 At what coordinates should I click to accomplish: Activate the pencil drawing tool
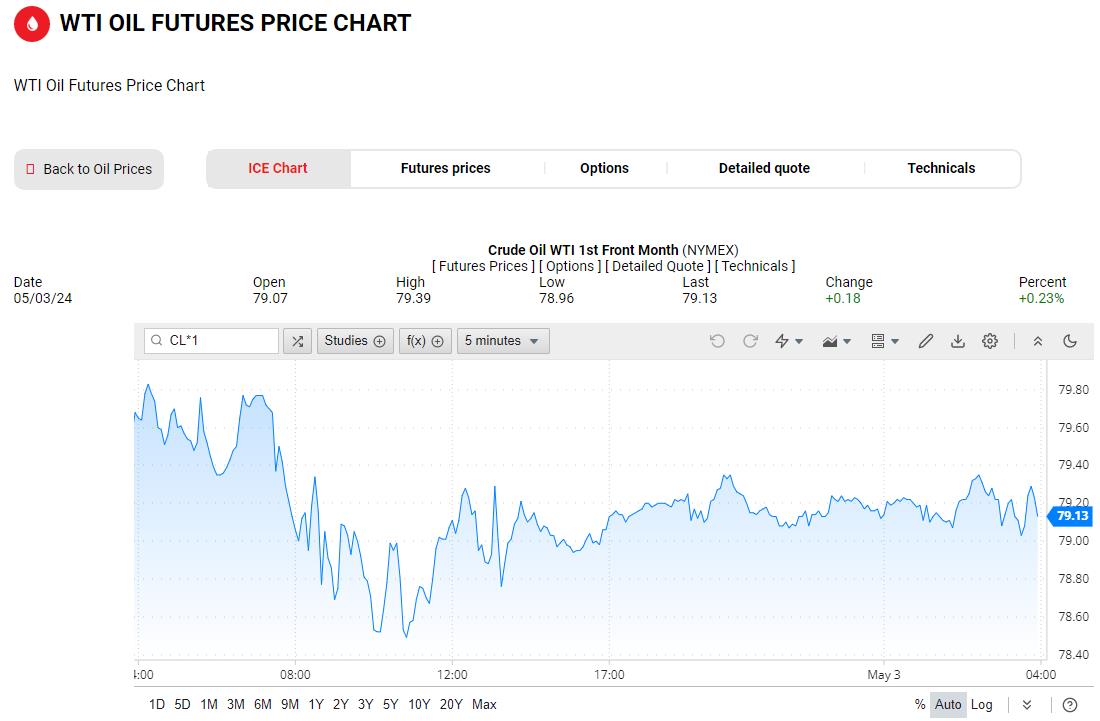(925, 341)
